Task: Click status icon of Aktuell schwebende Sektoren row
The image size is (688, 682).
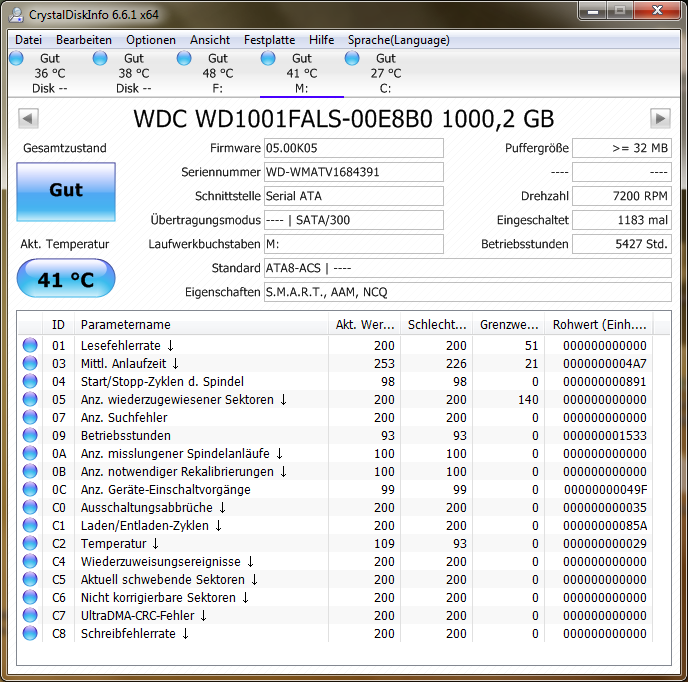Action: coord(30,579)
